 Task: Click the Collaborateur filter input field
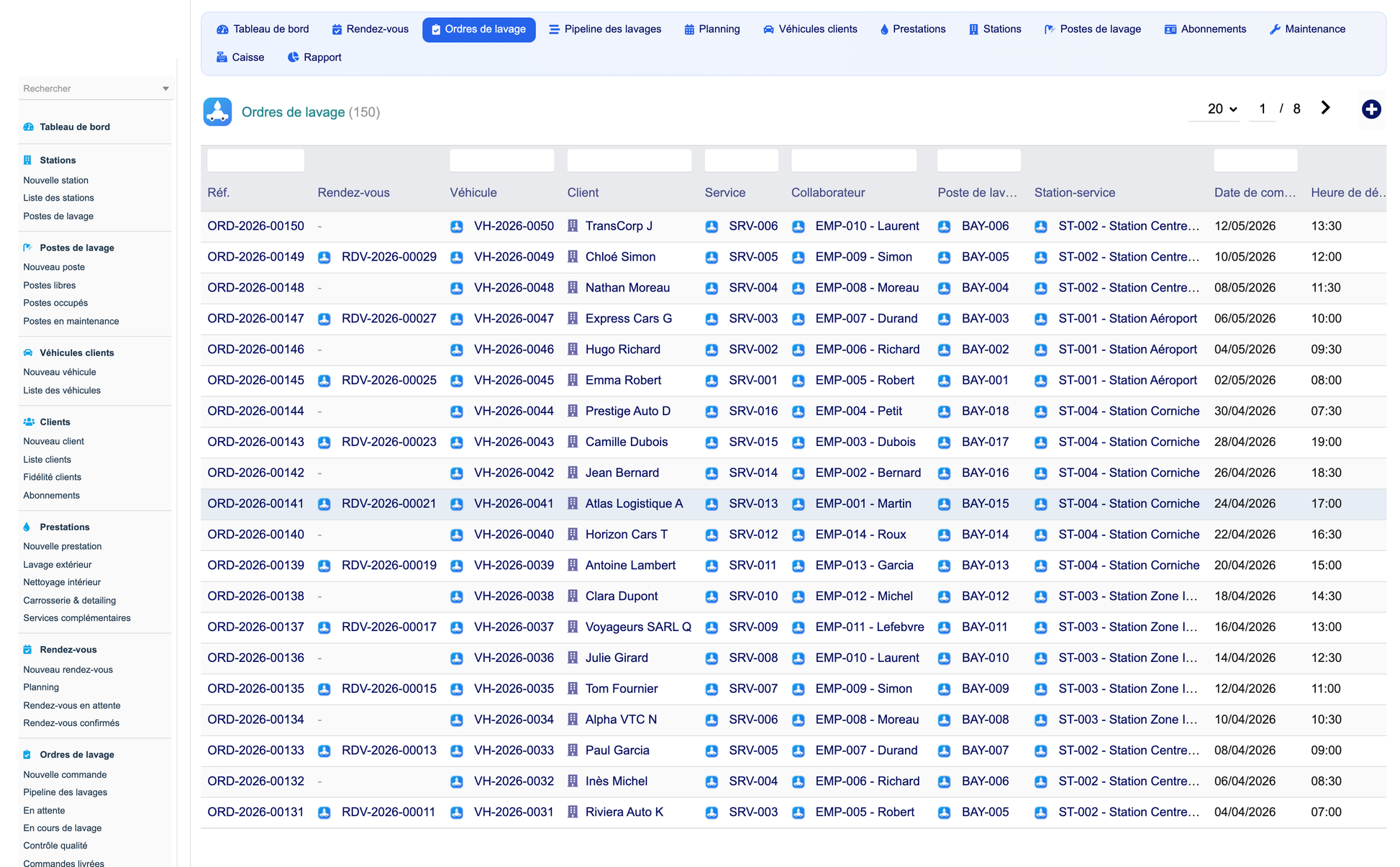(854, 160)
